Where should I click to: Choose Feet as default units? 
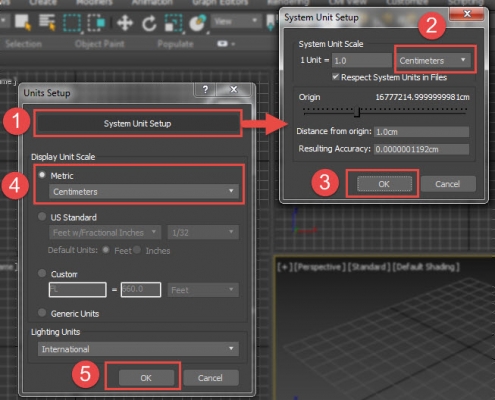point(106,250)
